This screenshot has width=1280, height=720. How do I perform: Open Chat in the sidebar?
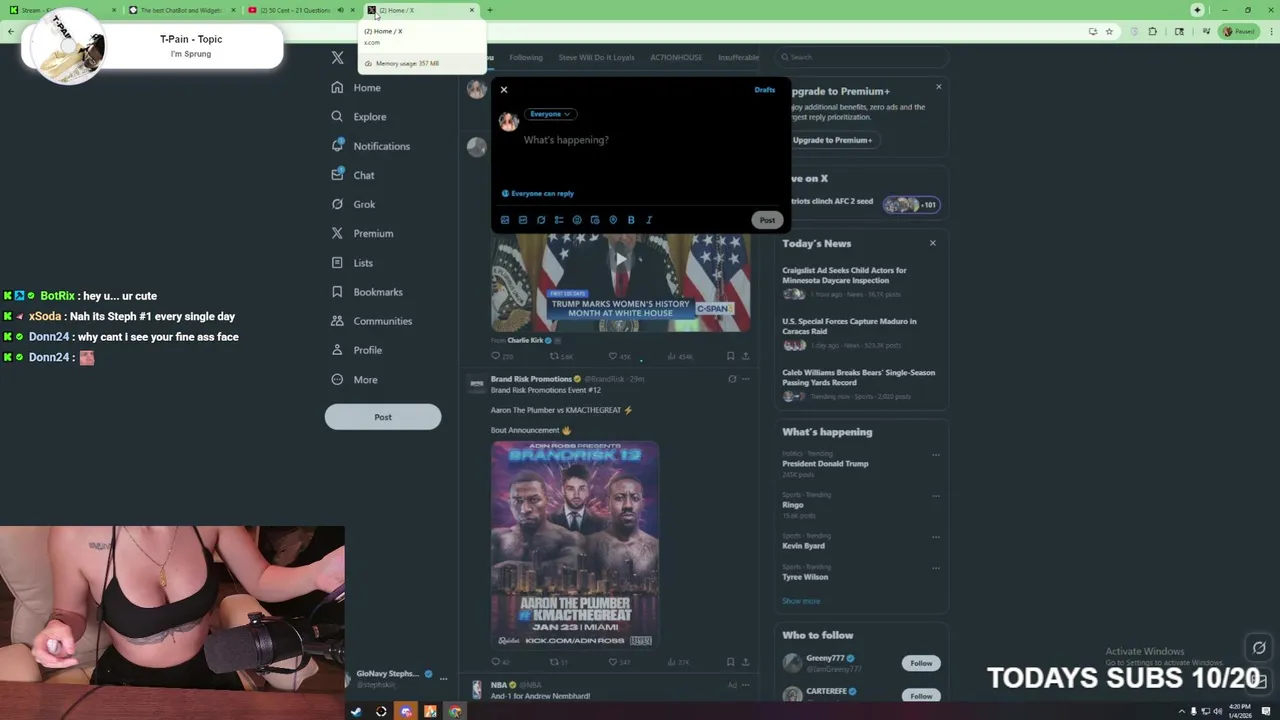pos(353,175)
